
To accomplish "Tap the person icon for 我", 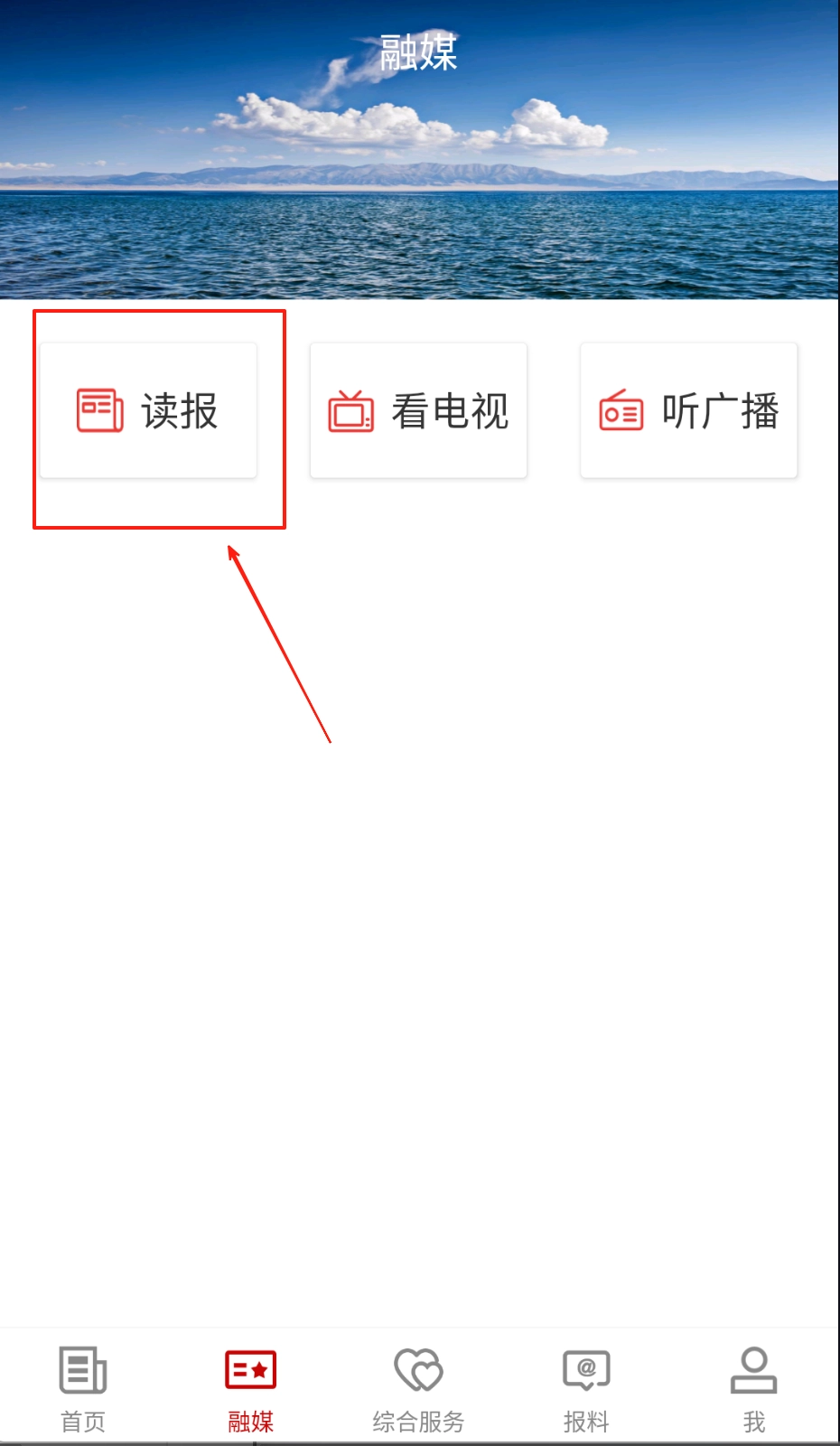I will coord(754,1370).
